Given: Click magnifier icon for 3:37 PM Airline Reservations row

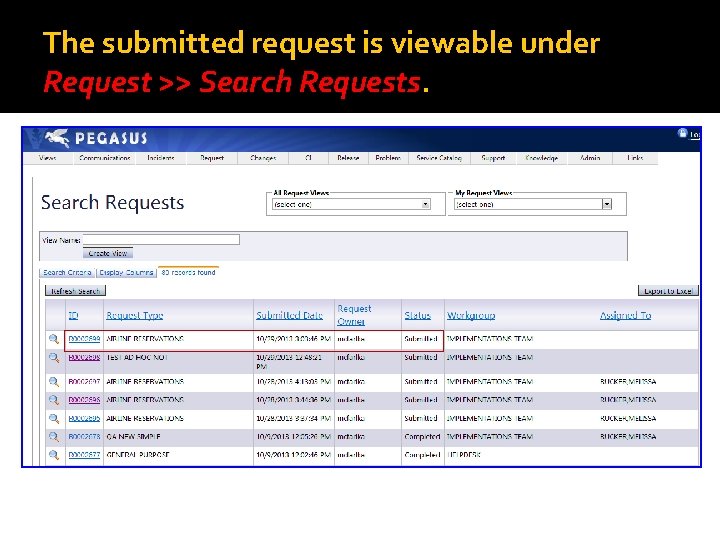Looking at the screenshot, I should click(x=54, y=419).
